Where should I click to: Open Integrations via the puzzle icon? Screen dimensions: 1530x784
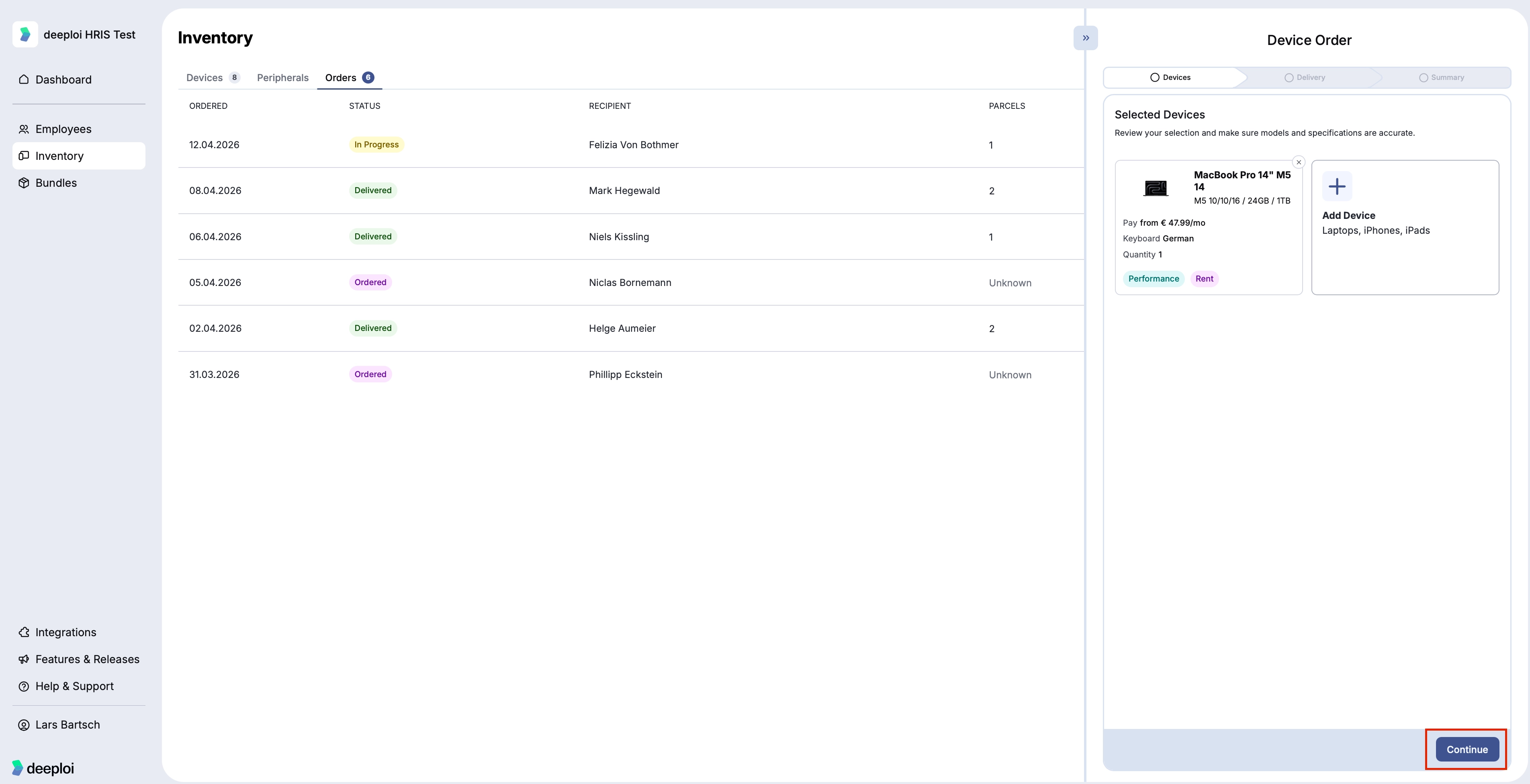tap(24, 633)
